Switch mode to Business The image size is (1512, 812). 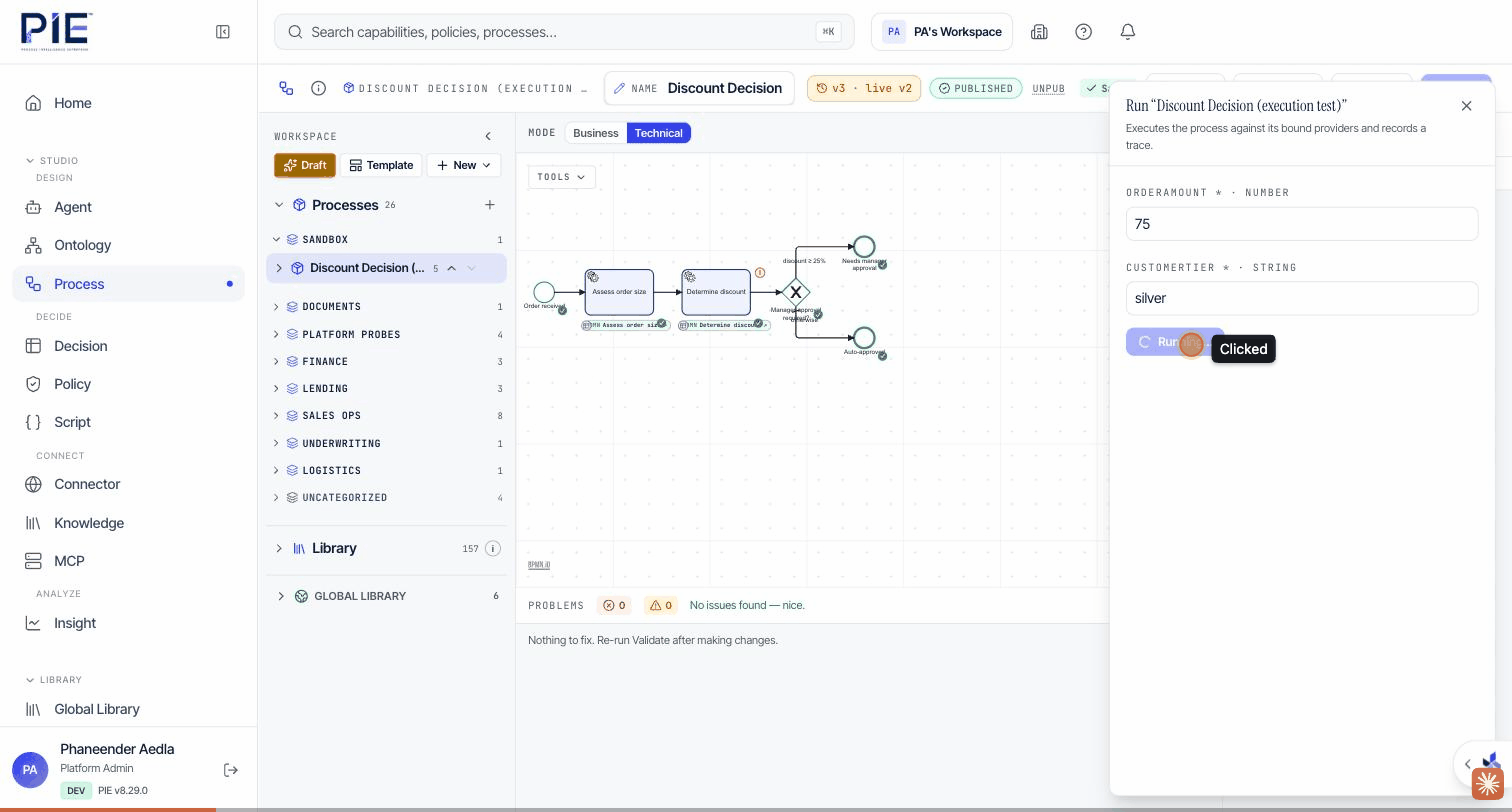tap(595, 133)
